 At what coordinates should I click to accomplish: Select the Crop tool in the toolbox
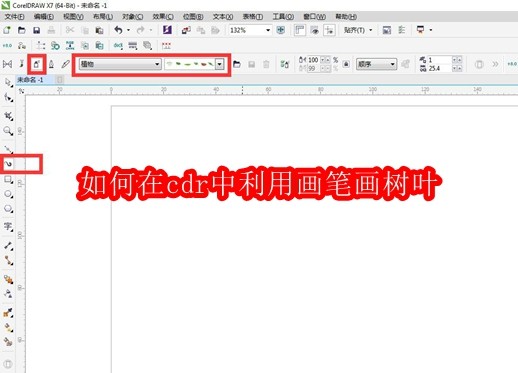8,116
